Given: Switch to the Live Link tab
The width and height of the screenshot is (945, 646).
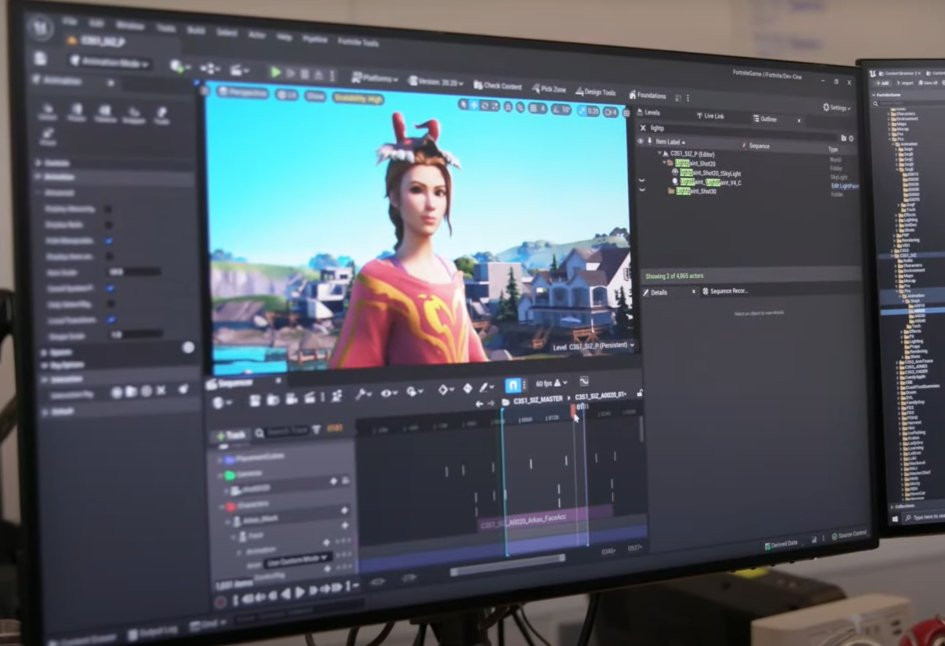Looking at the screenshot, I should point(712,117).
